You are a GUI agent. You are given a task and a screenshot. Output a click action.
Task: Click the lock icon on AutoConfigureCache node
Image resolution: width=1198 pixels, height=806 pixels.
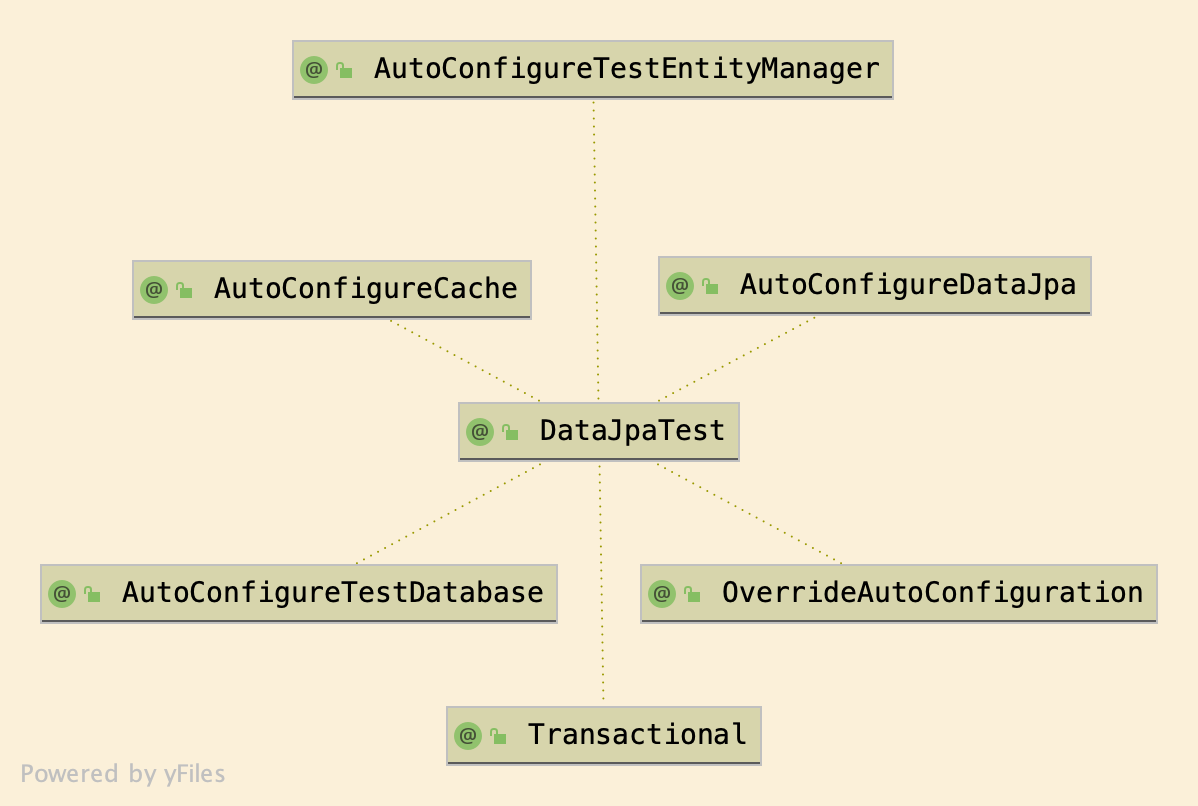point(184,291)
